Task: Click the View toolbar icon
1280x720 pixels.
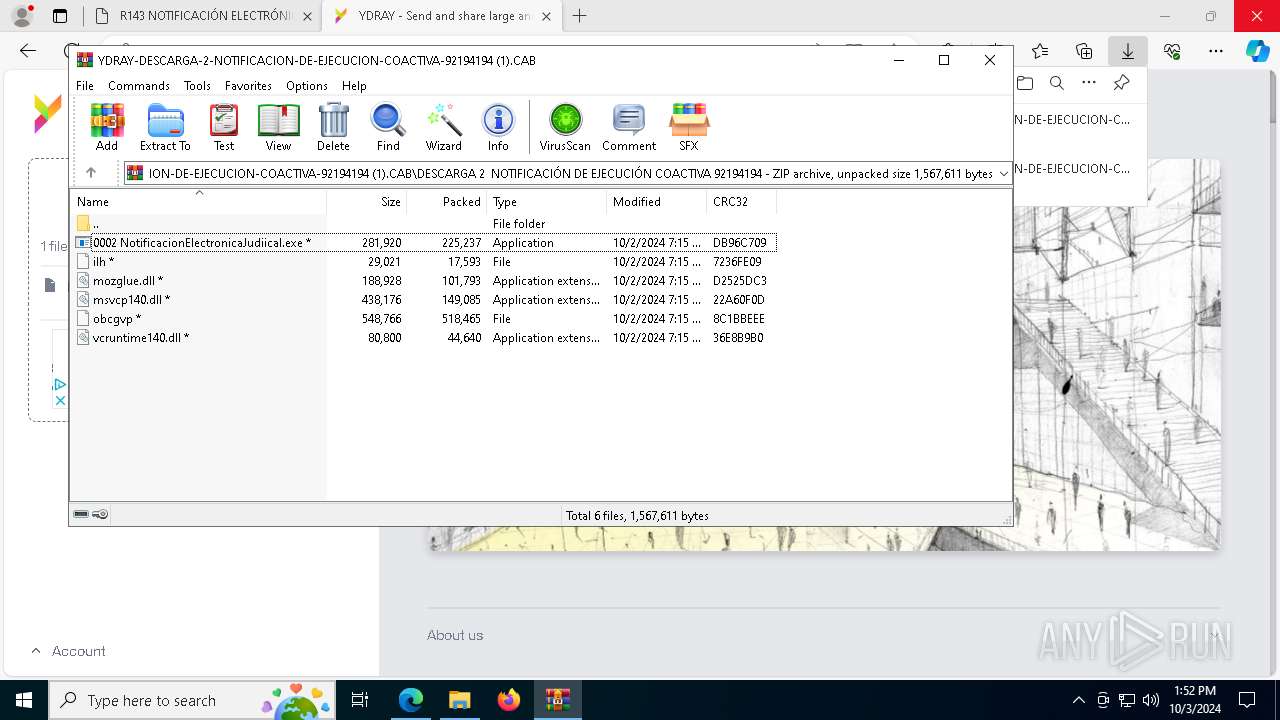Action: click(278, 127)
